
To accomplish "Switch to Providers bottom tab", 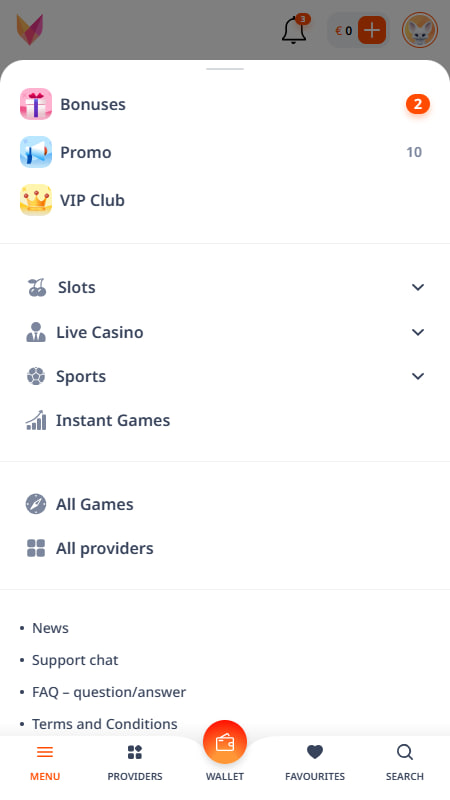I will (x=135, y=763).
